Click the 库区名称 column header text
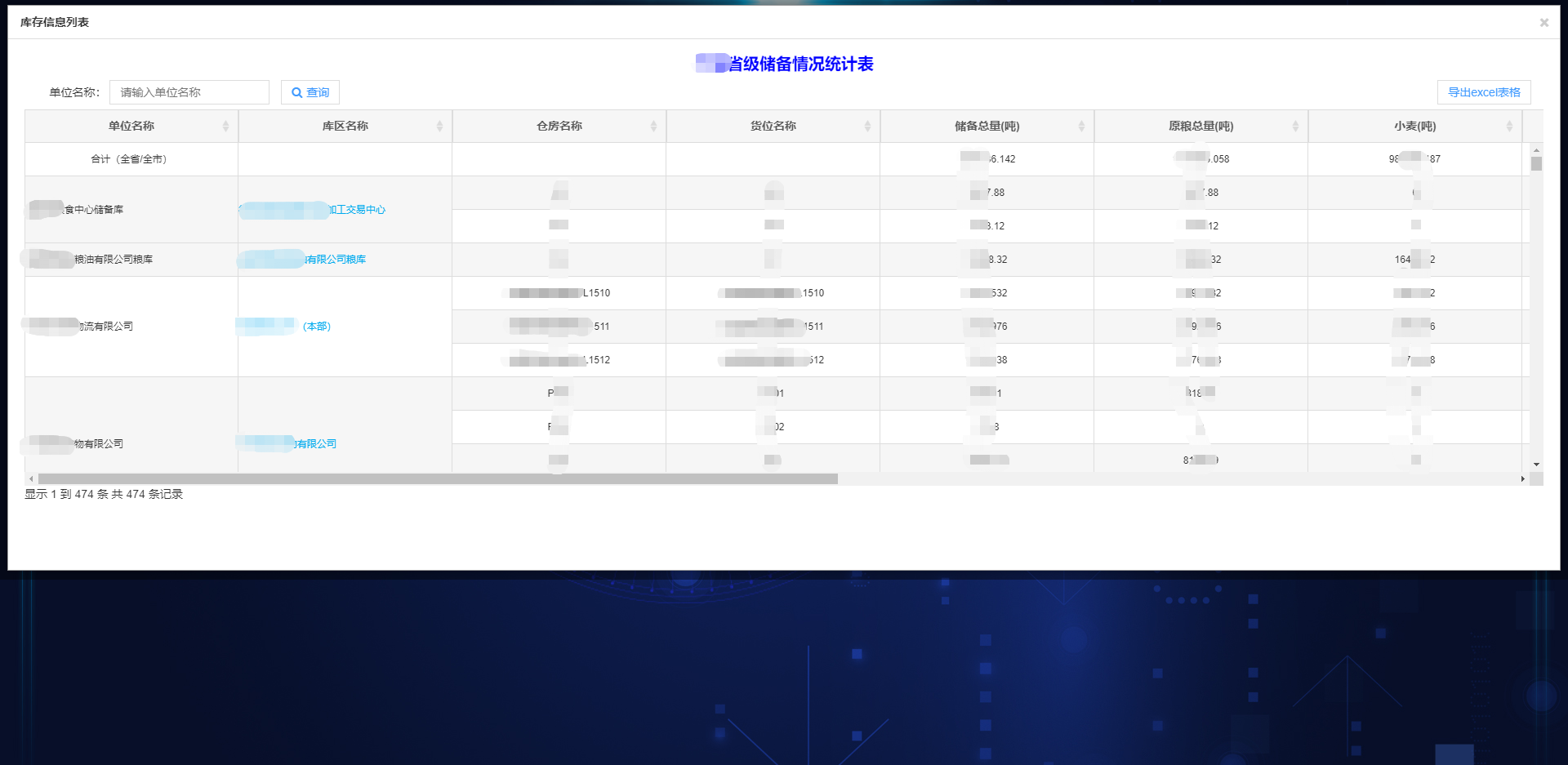The width and height of the screenshot is (1568, 765). 345,126
